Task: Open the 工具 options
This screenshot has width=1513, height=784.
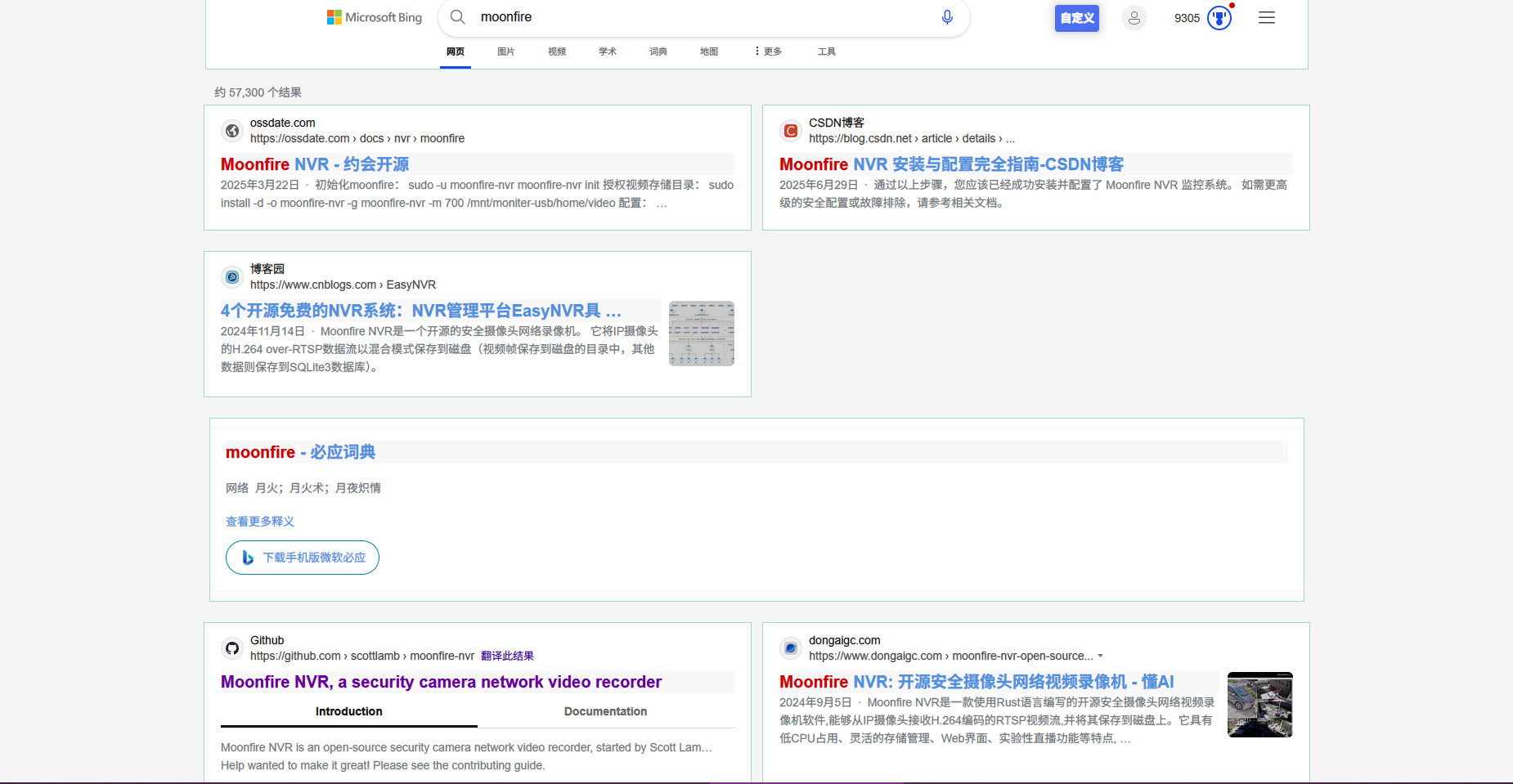Action: (827, 52)
